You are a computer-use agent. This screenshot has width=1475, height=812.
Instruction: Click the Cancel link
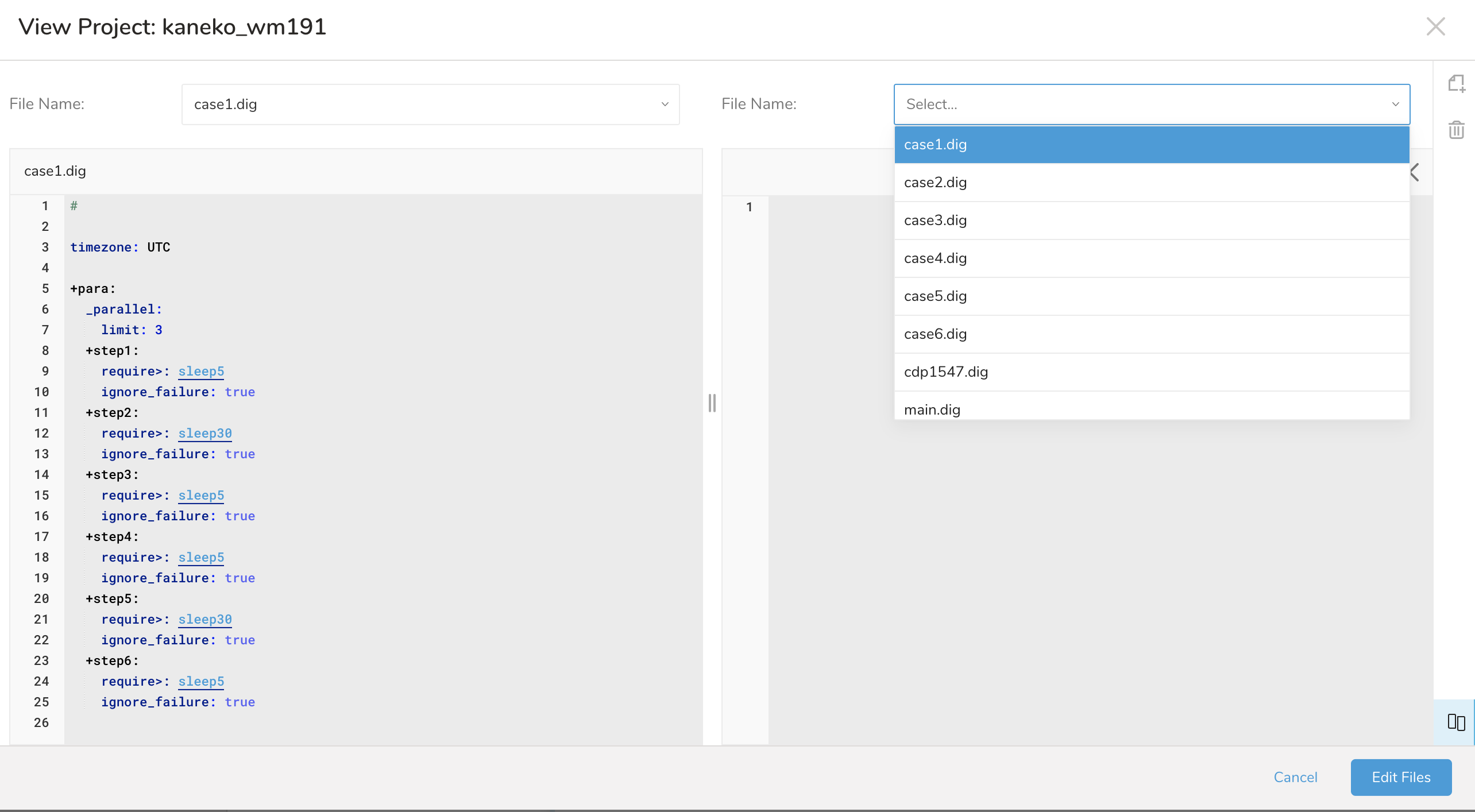pyautogui.click(x=1295, y=777)
